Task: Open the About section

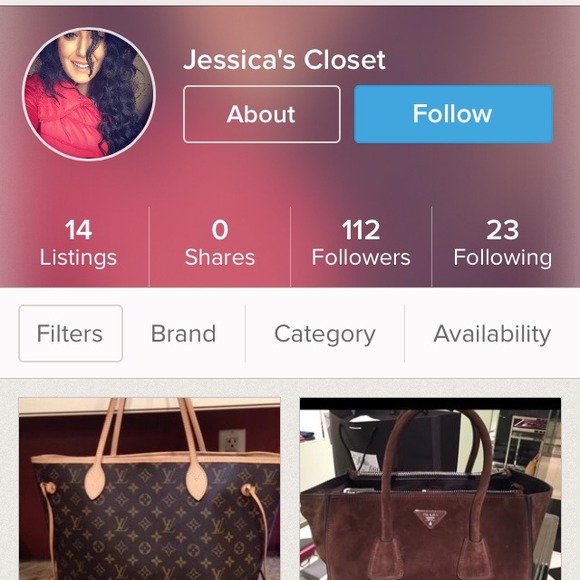Action: coord(262,114)
